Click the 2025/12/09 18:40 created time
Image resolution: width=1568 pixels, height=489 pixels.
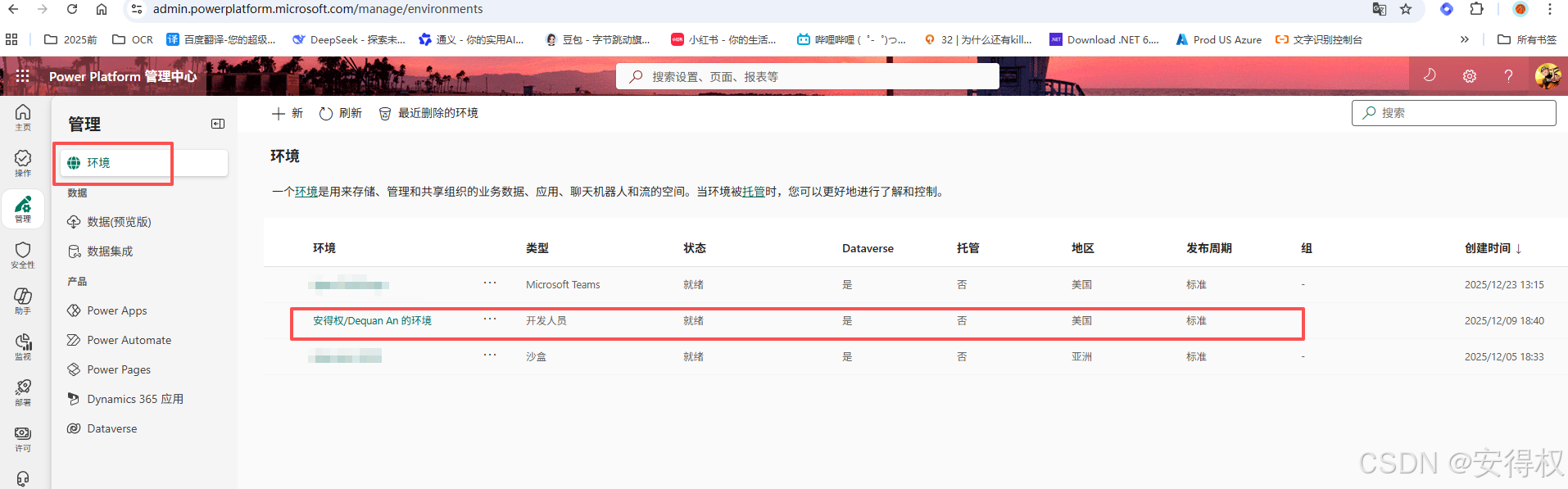[1504, 321]
